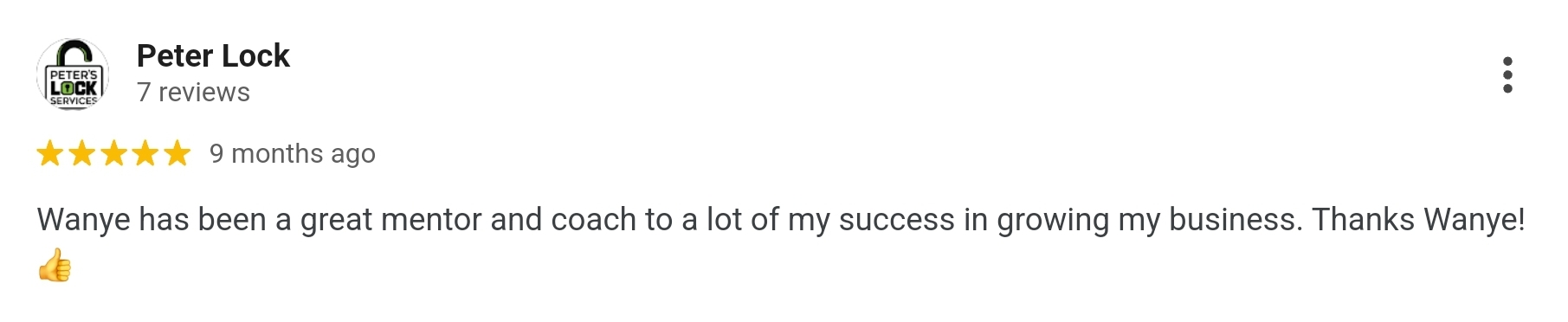Select the fourth gold rating star
Image resolution: width=1568 pixels, height=322 pixels.
pos(145,153)
